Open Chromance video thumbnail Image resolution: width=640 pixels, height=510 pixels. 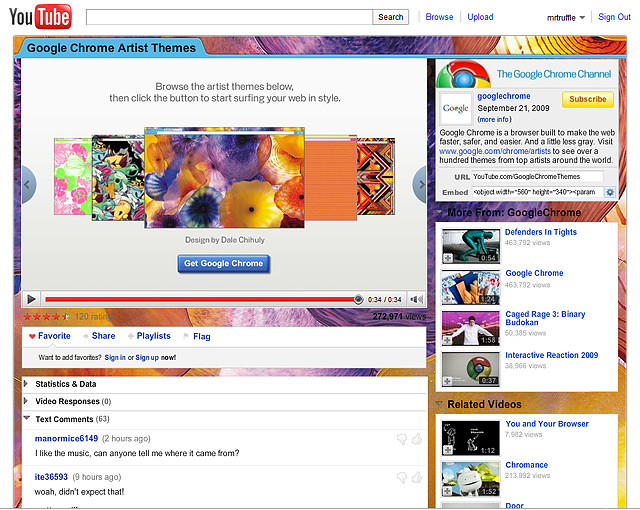coord(471,479)
